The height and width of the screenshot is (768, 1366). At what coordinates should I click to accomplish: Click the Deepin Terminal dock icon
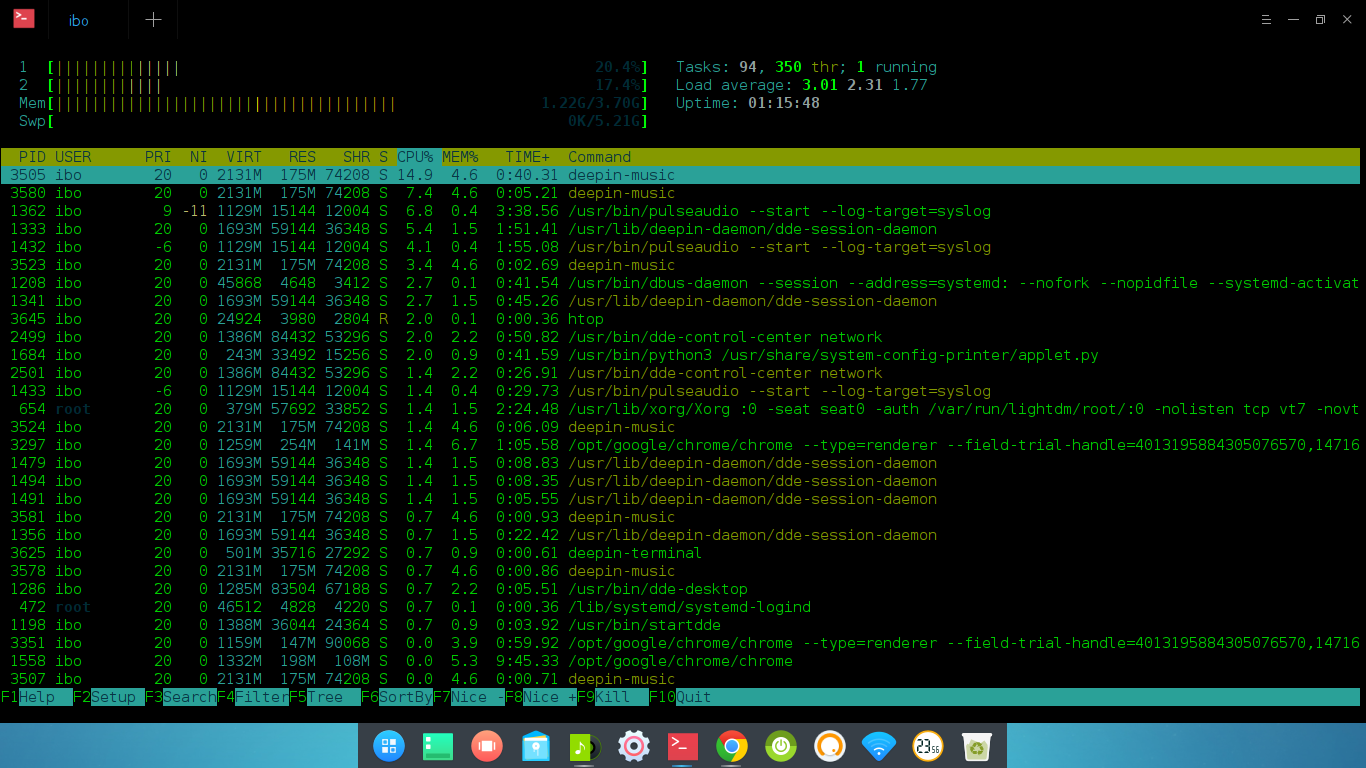683,746
